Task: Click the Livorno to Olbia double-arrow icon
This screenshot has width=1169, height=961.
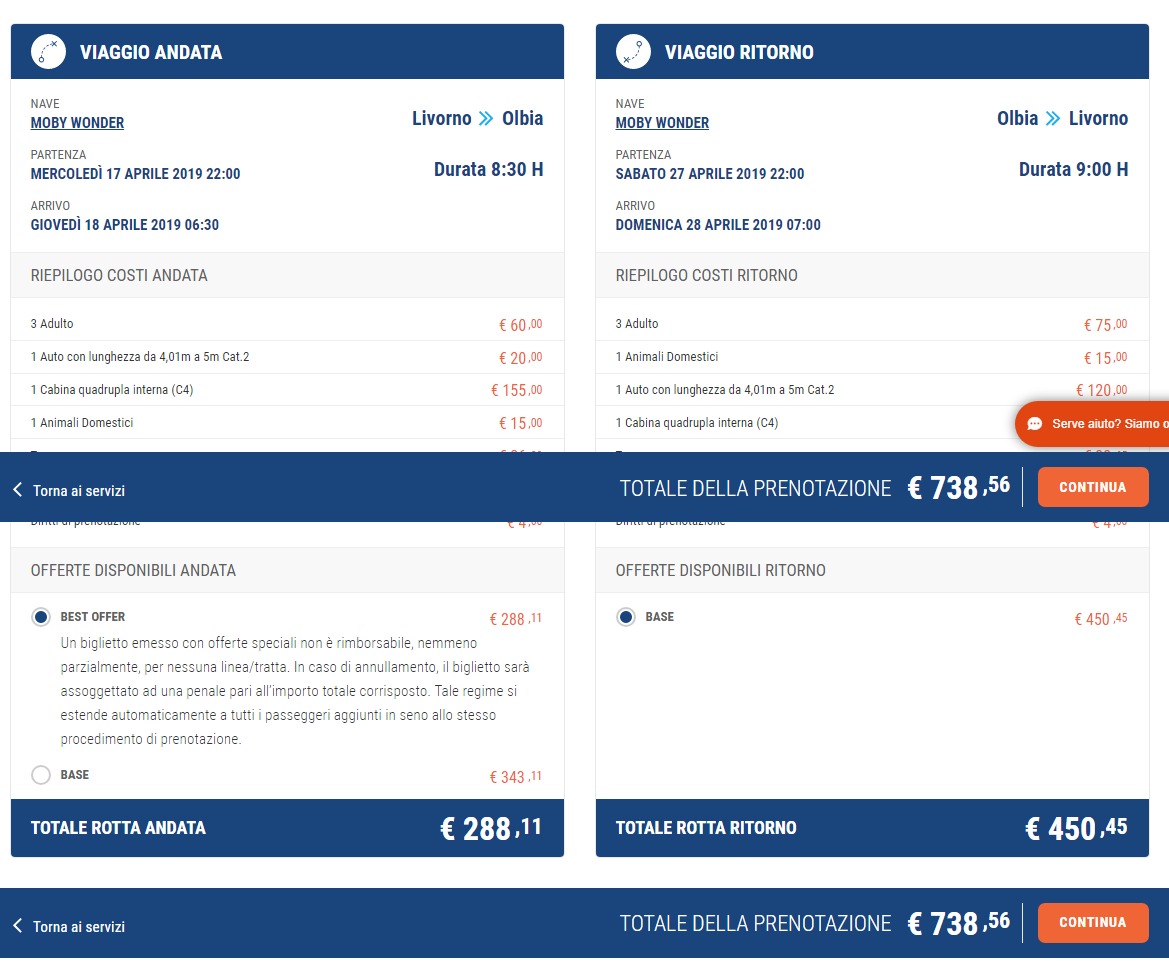Action: 486,119
